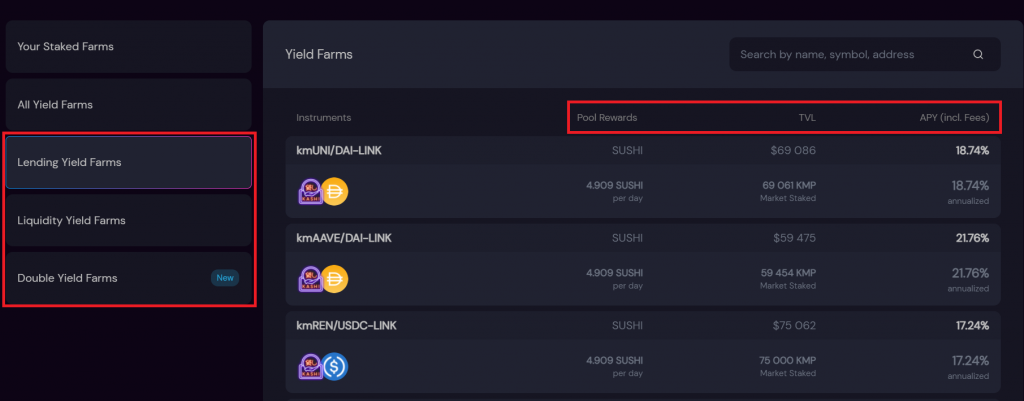The image size is (1024, 401).
Task: Click the Kashi icon in kmREN/USDC-LINK row
Action: 312,366
